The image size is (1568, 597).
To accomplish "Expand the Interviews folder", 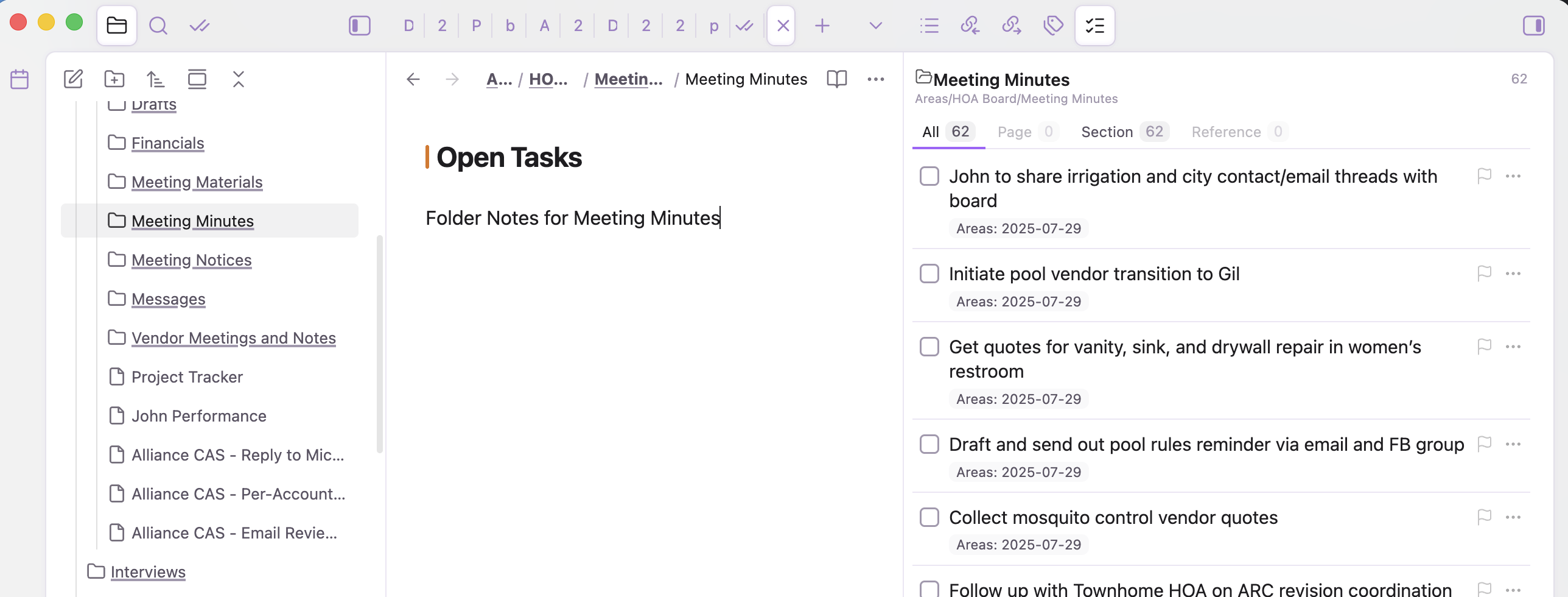I will (148, 572).
